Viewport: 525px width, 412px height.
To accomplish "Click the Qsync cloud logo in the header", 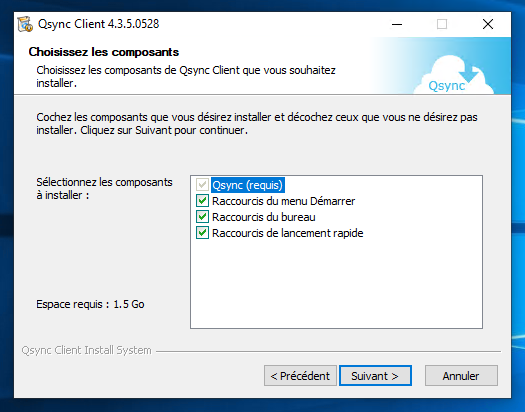I will point(453,75).
